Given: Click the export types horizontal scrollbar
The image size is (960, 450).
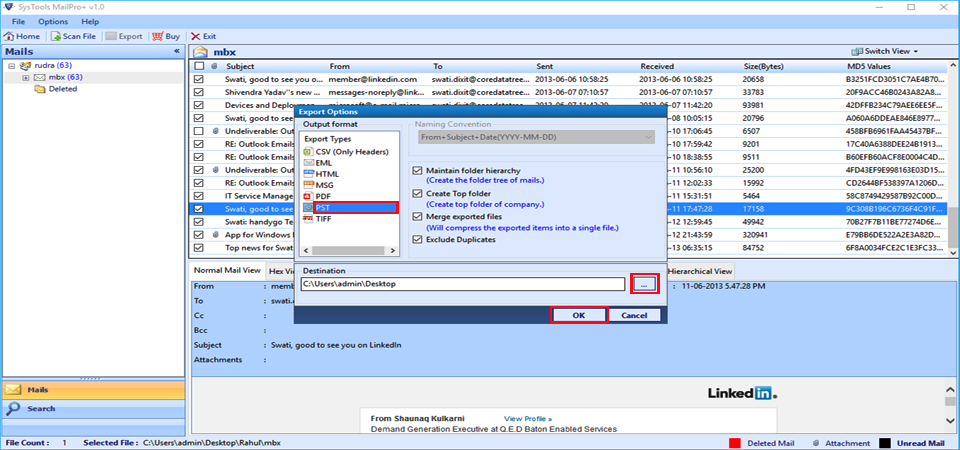Looking at the screenshot, I should [348, 251].
